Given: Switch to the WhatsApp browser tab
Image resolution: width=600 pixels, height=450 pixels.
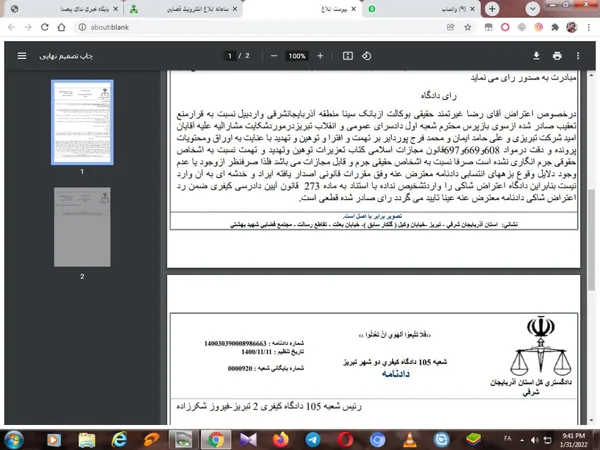Looking at the screenshot, I should click(x=421, y=9).
